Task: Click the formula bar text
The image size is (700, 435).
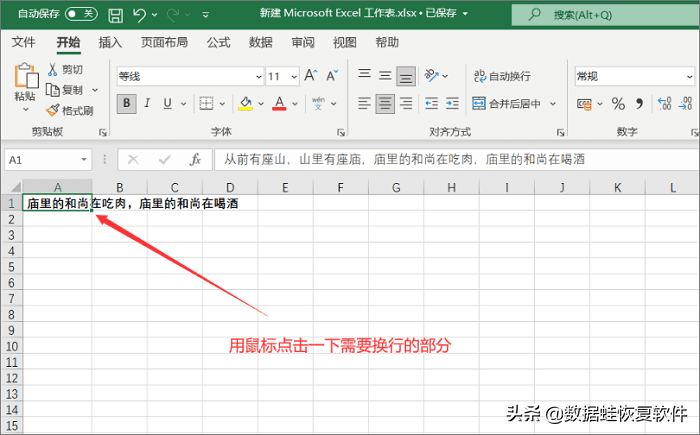Action: tap(404, 159)
